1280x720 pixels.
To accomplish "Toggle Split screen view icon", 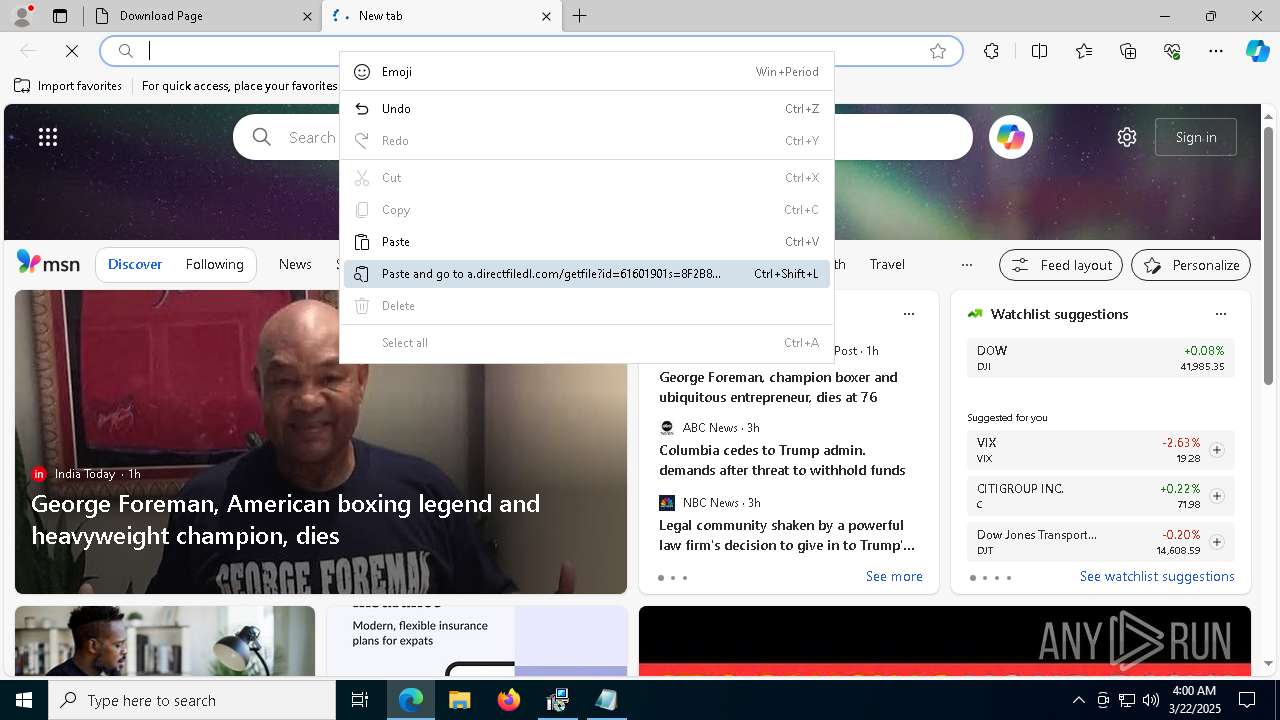I will click(x=1040, y=51).
